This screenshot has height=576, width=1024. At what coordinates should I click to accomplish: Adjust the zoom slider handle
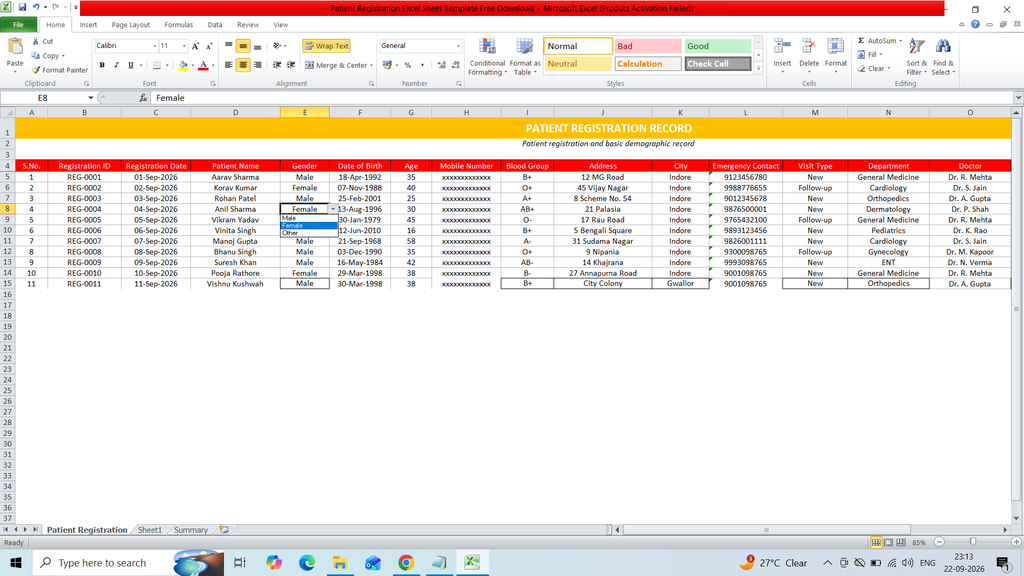pos(972,542)
